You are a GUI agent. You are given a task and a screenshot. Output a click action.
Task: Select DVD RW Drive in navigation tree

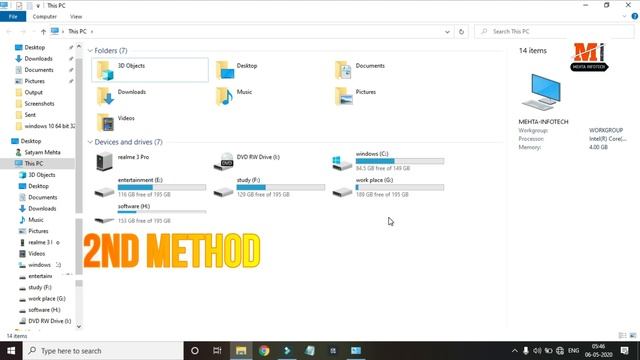[x=49, y=321]
